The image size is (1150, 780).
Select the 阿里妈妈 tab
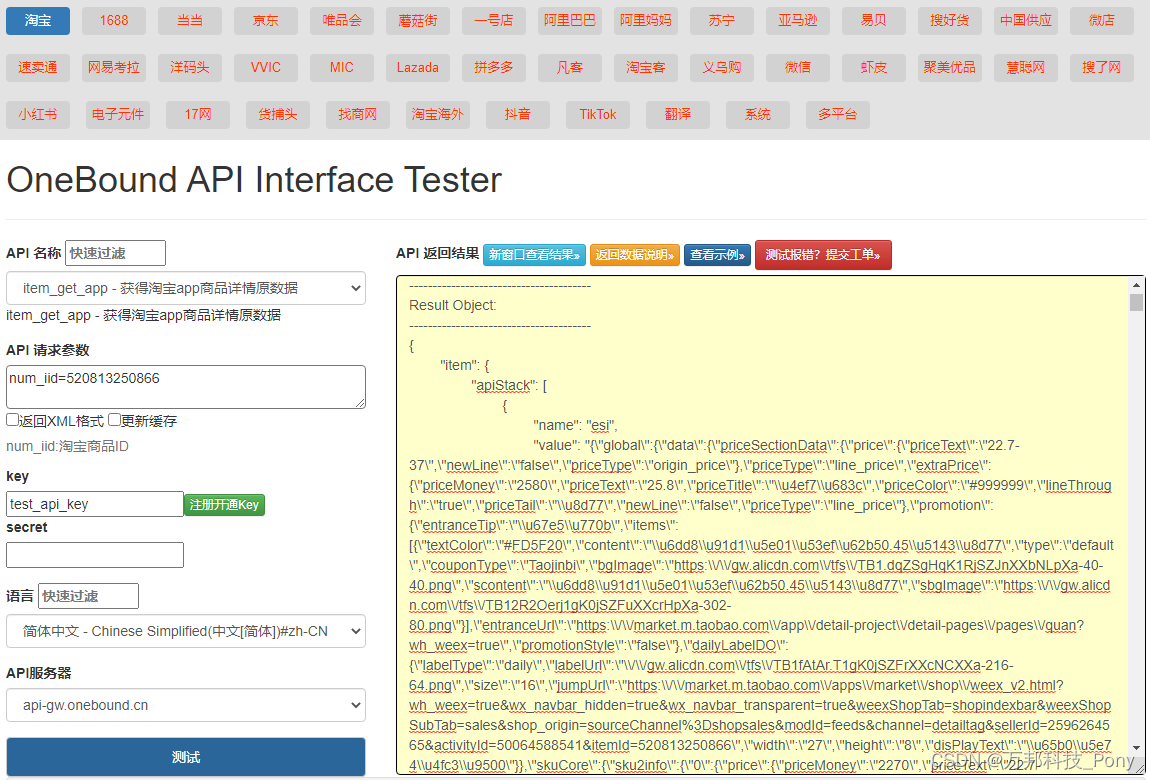tap(645, 21)
